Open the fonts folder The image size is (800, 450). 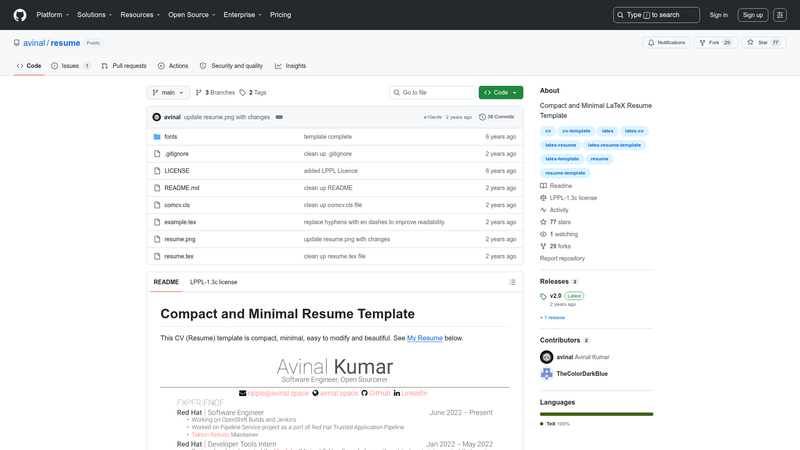coord(170,137)
